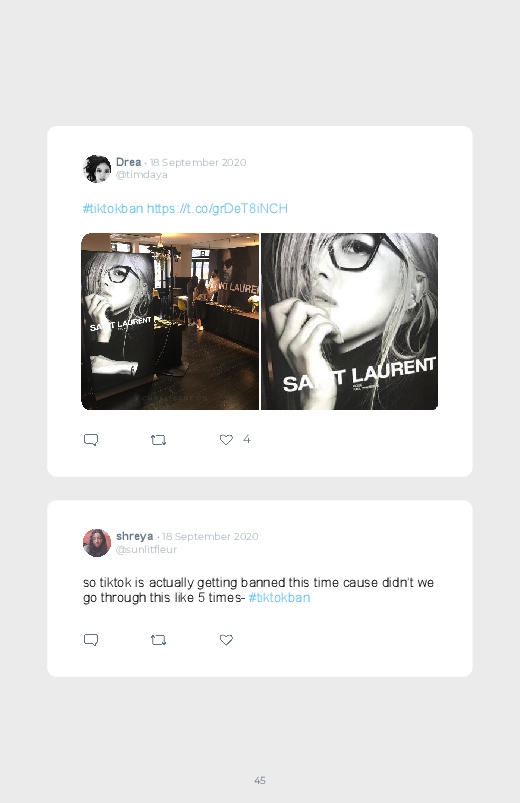
Task: Like Drea's tweet with the heart icon
Action: click(226, 439)
